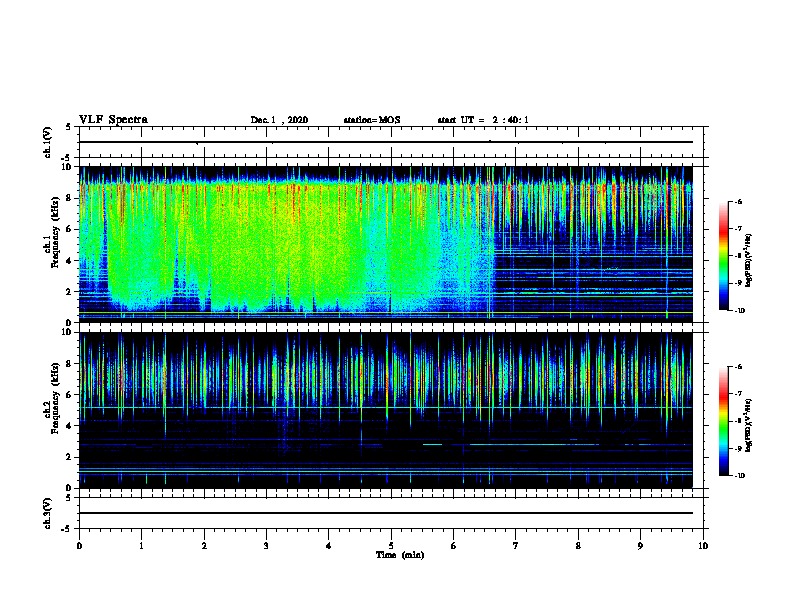Click the date text "Dec. 1, 2020"
Screen dimensions: 792x612
tap(279, 120)
